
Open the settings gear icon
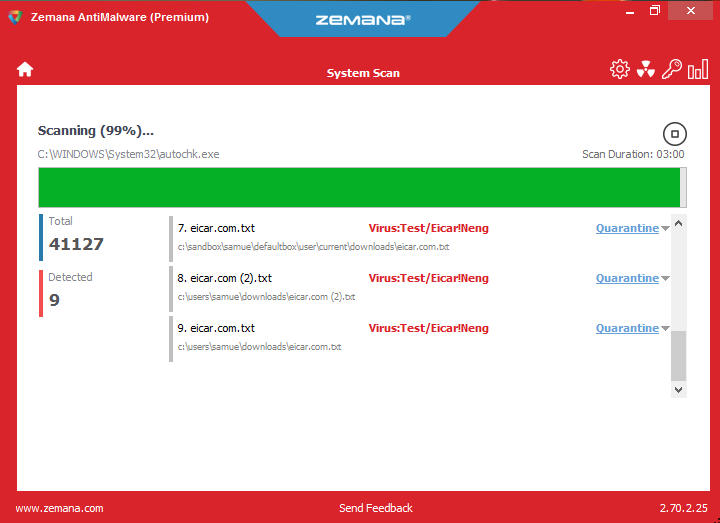pyautogui.click(x=619, y=69)
